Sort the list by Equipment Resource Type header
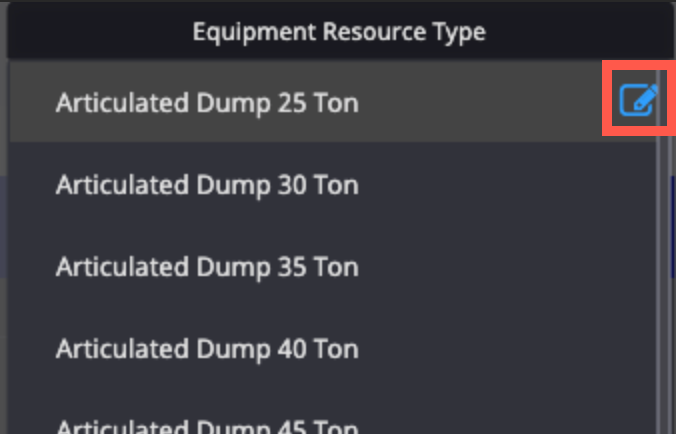 (x=339, y=31)
